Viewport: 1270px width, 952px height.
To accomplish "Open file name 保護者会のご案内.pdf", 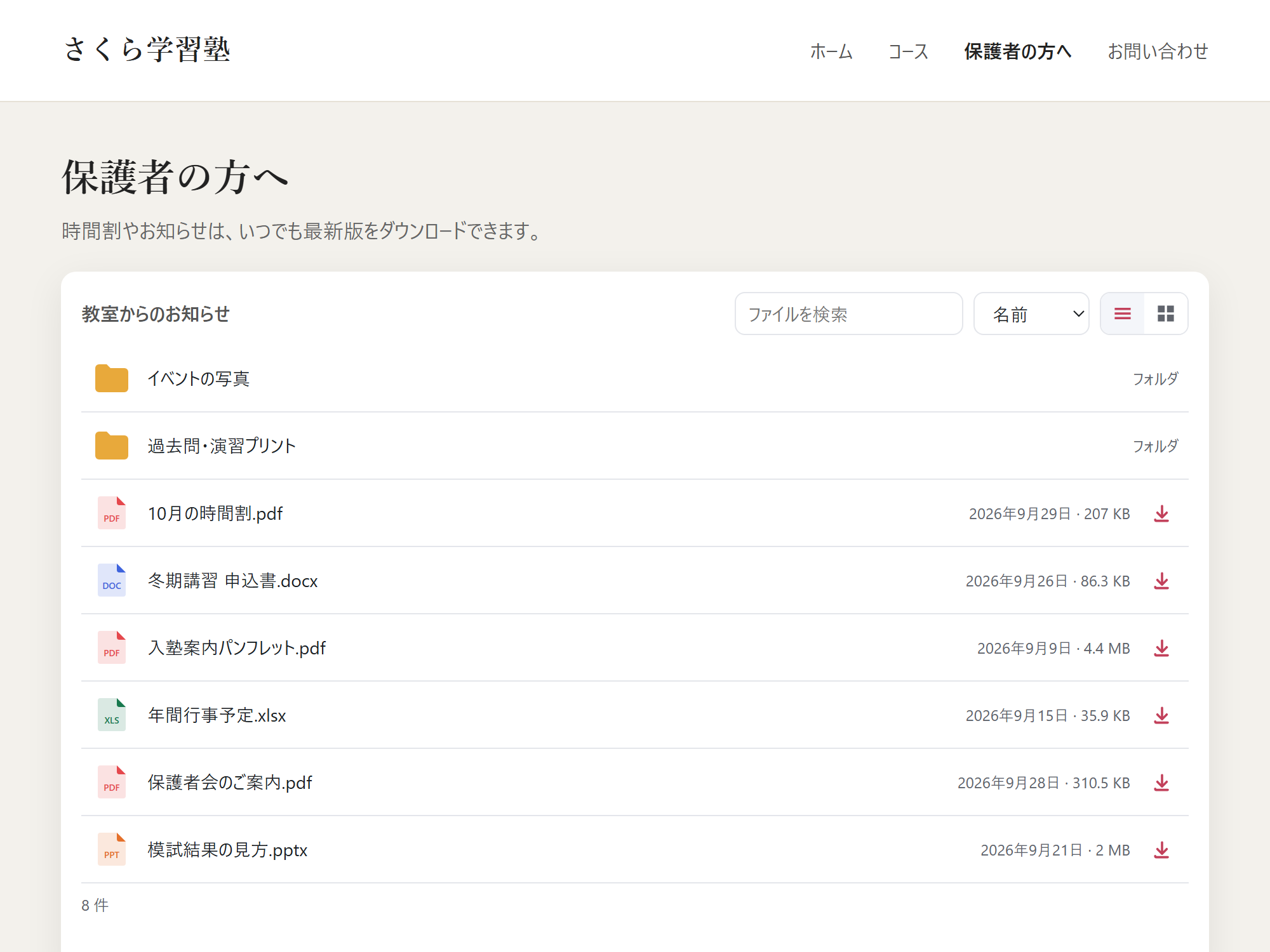I will point(230,783).
